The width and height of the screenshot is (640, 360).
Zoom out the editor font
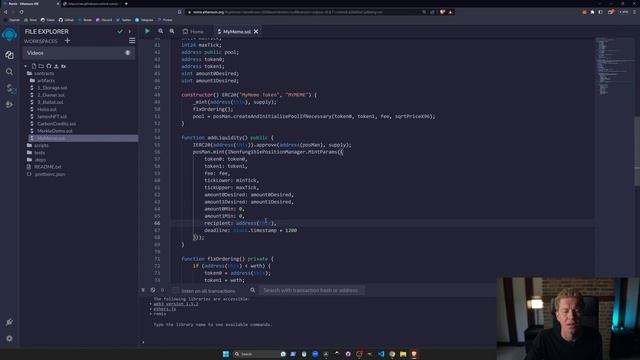(161, 31)
